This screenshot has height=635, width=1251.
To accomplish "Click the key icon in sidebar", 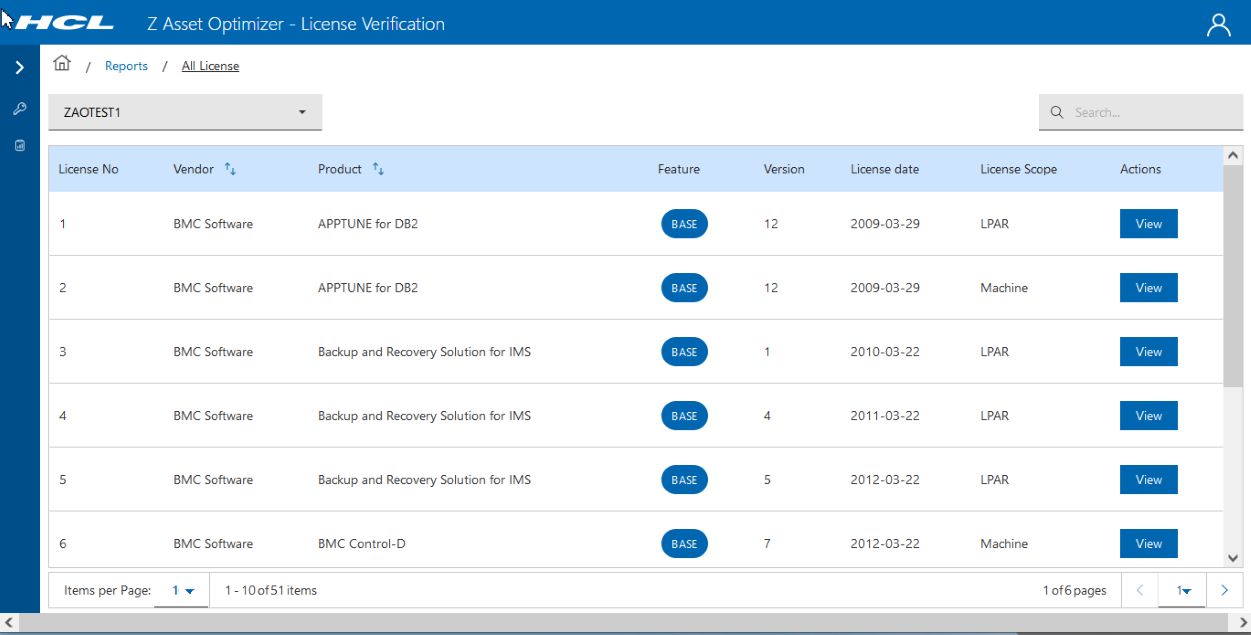I will (x=19, y=109).
